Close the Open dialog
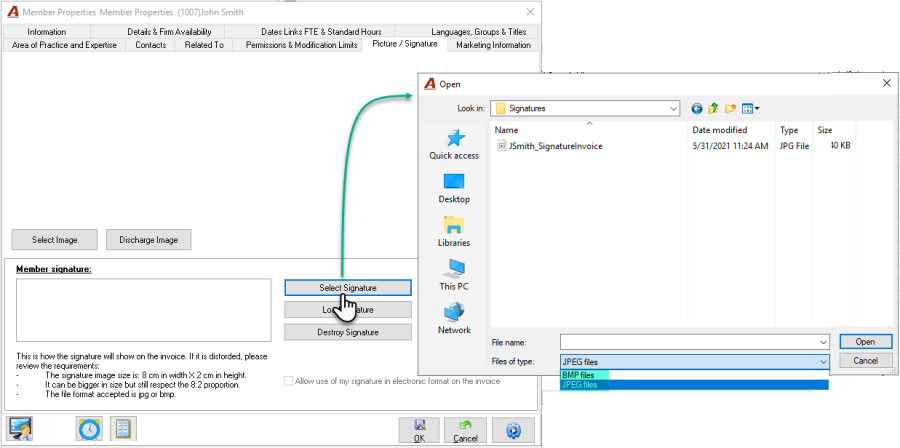This screenshot has height=448, width=900. [x=887, y=84]
